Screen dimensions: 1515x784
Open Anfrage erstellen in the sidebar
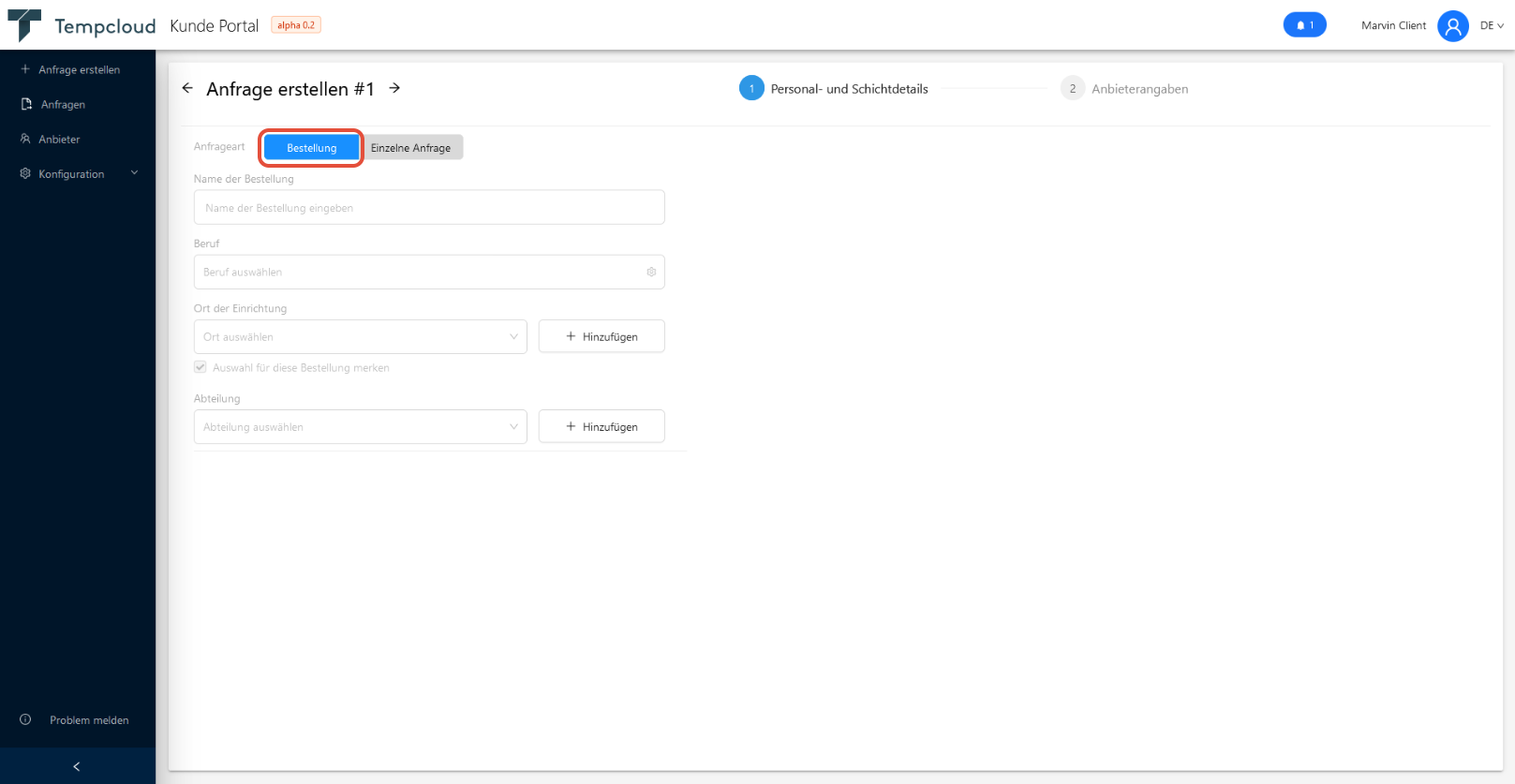(x=78, y=69)
